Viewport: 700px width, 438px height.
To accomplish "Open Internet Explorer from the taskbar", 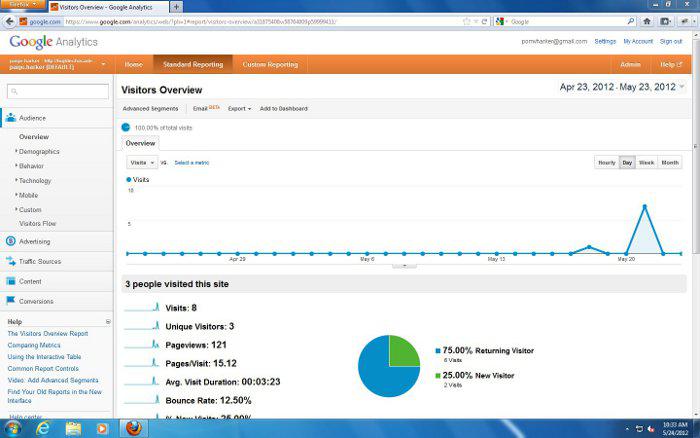I will click(43, 428).
